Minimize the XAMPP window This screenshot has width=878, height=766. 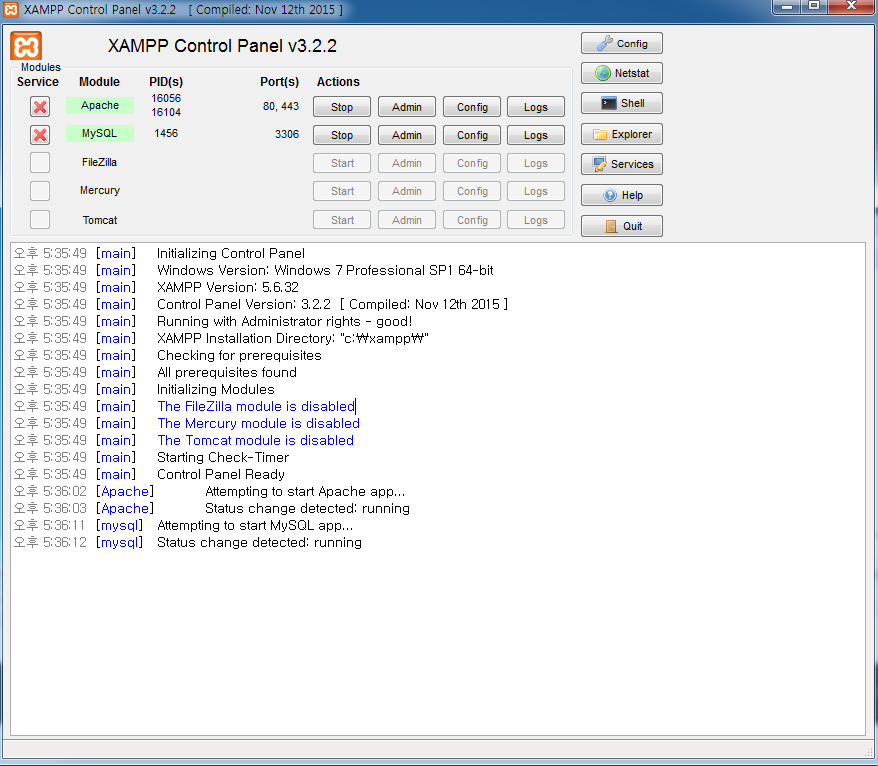coord(786,6)
